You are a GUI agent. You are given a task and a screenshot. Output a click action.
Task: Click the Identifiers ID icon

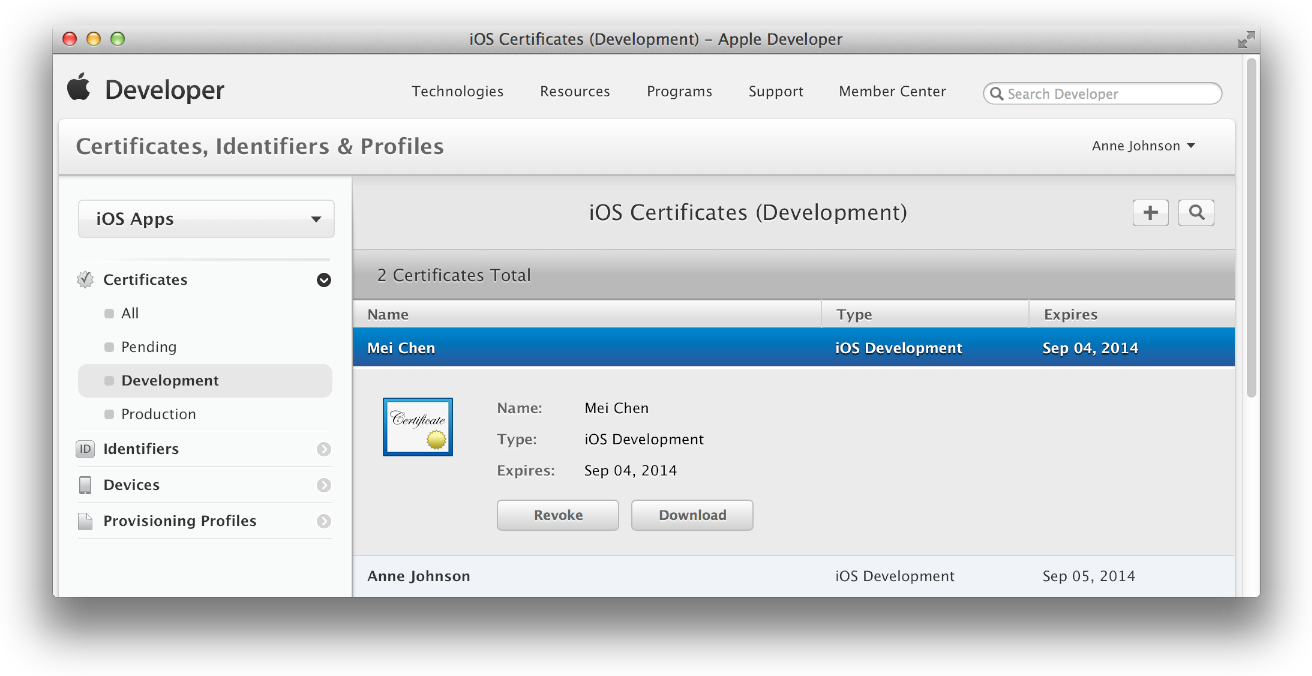85,449
